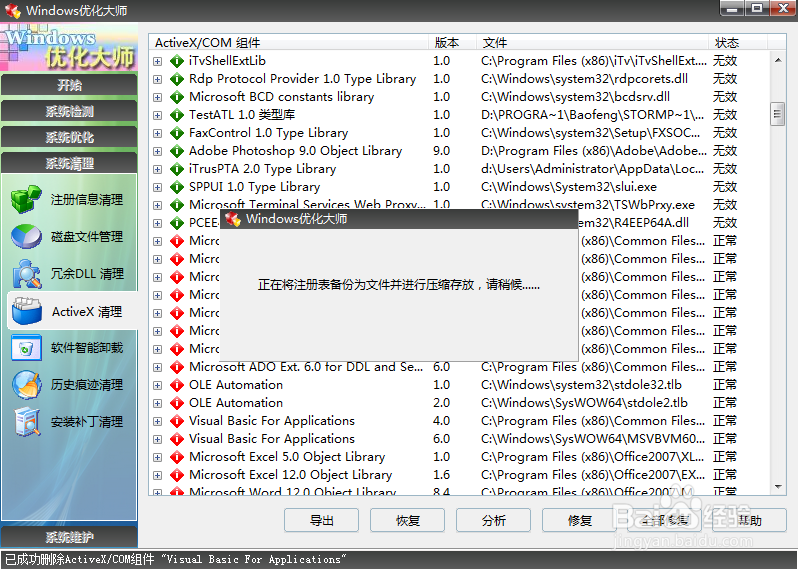Click red icon beside OLE Automation version 1.0
Image resolution: width=798 pixels, height=569 pixels.
coord(177,385)
